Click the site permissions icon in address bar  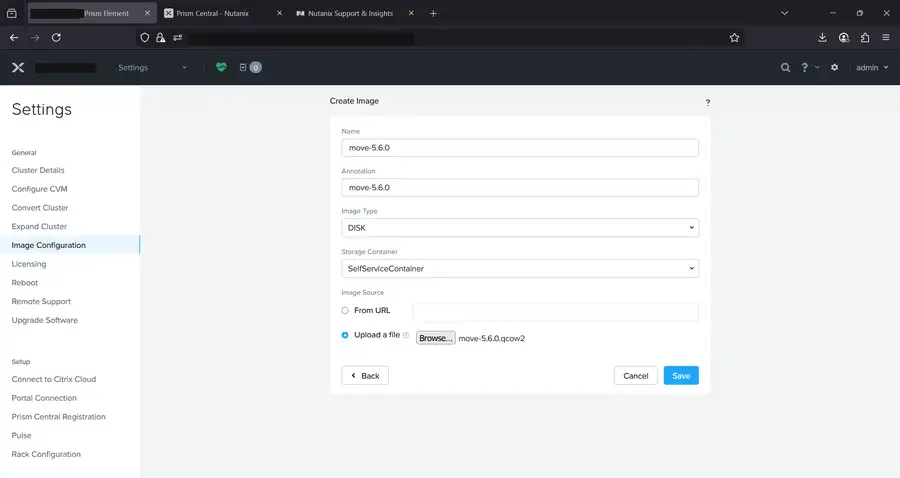click(x=177, y=38)
